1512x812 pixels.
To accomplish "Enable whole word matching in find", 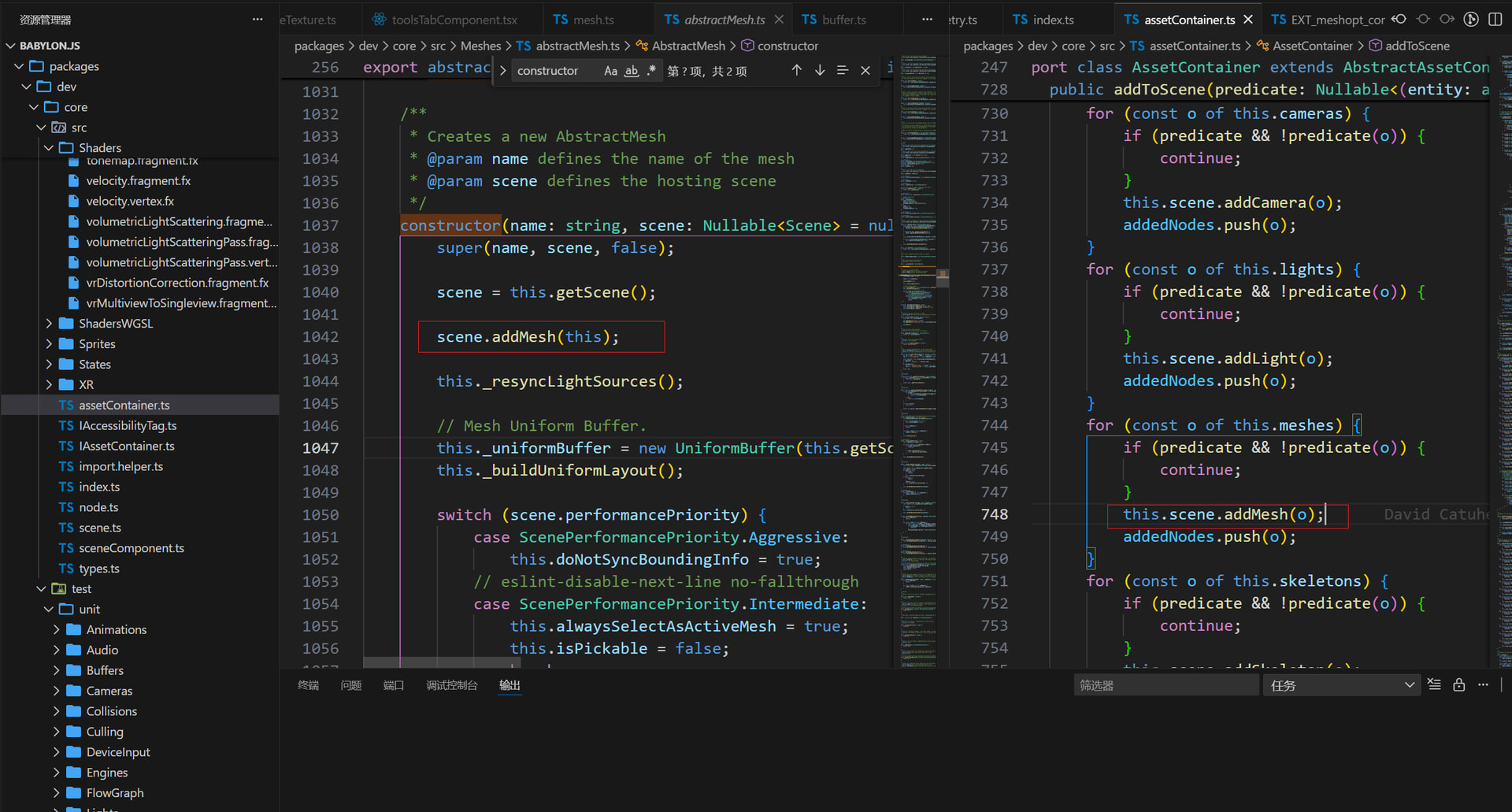I will [x=632, y=71].
